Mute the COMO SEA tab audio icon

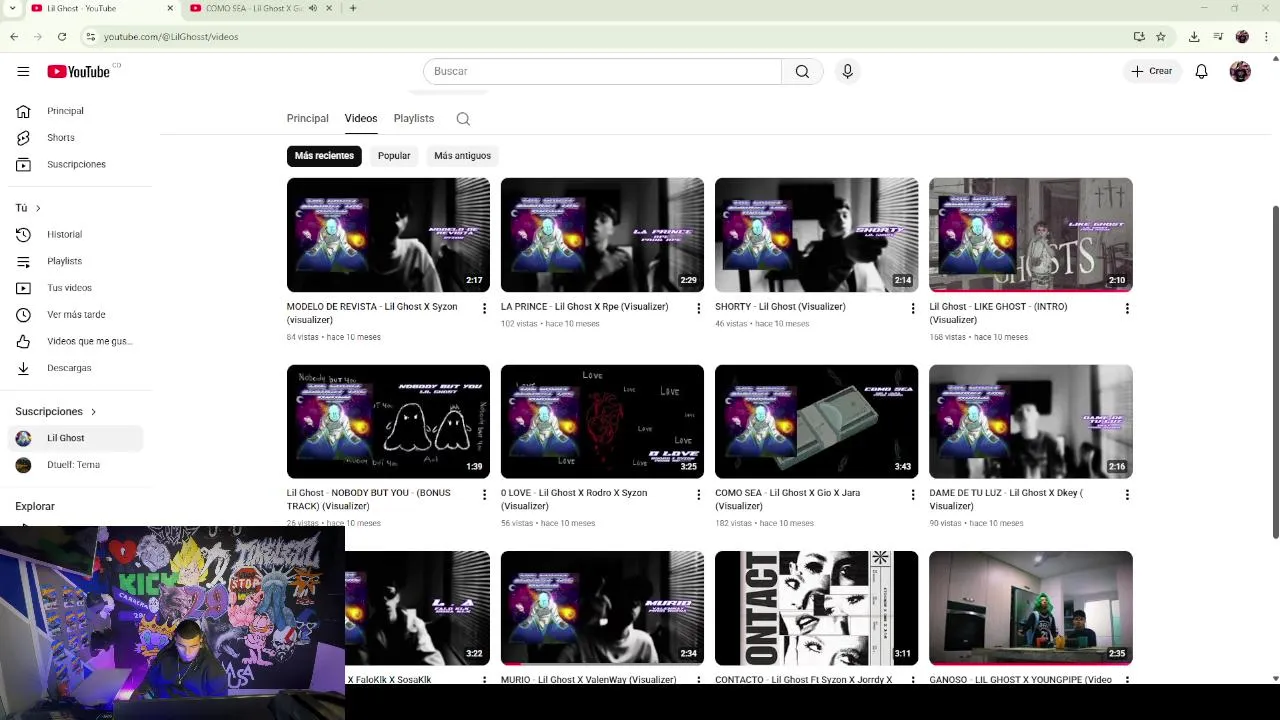[313, 8]
